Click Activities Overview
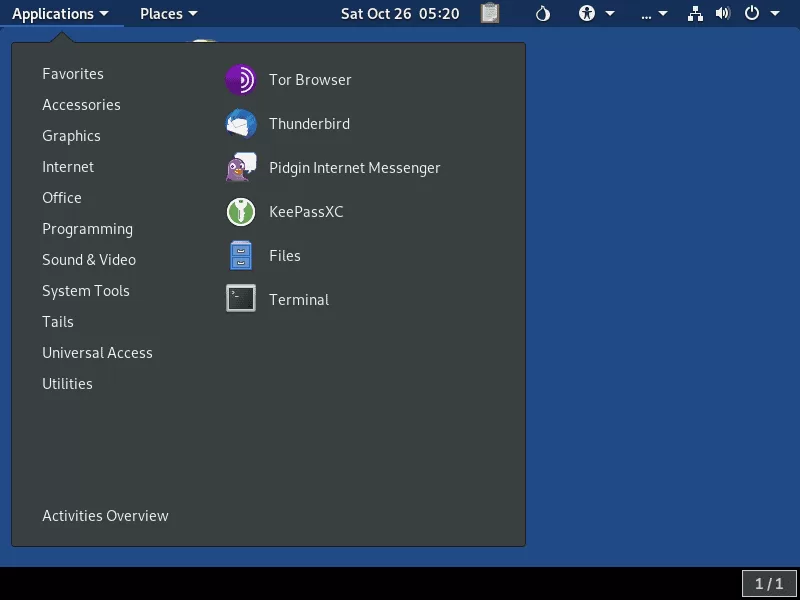Viewport: 800px width, 600px height. (x=105, y=516)
